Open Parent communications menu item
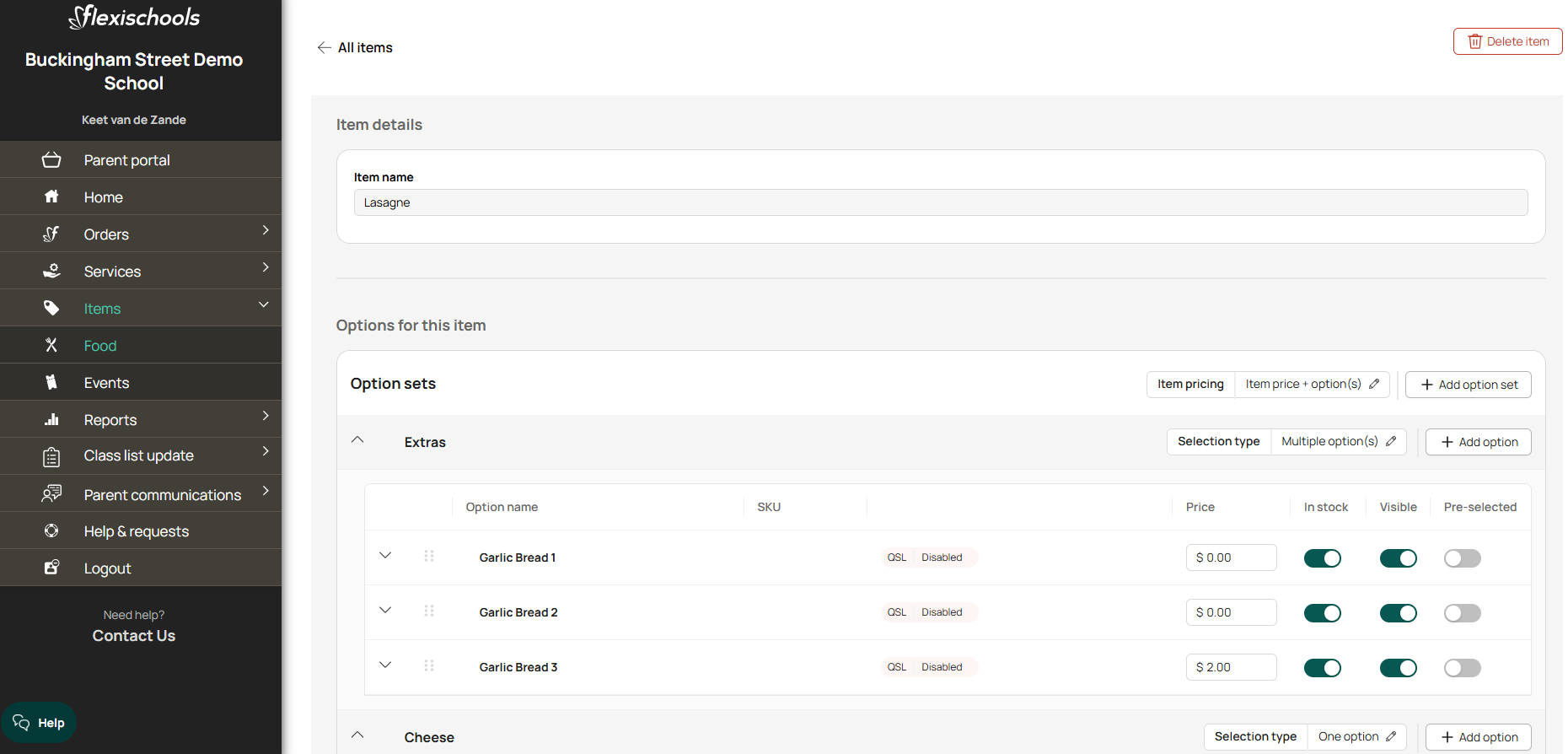 click(x=141, y=494)
